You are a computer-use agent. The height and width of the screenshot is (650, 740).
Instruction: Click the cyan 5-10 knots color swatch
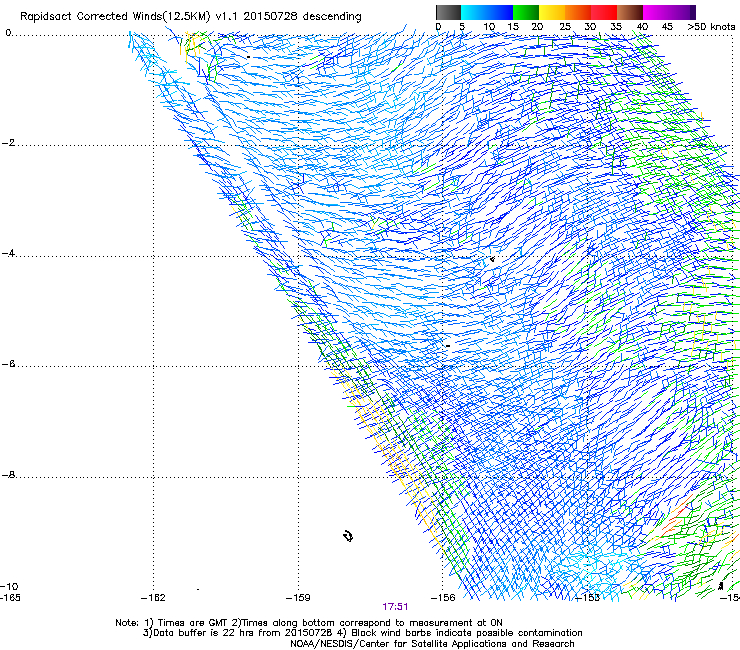click(474, 12)
